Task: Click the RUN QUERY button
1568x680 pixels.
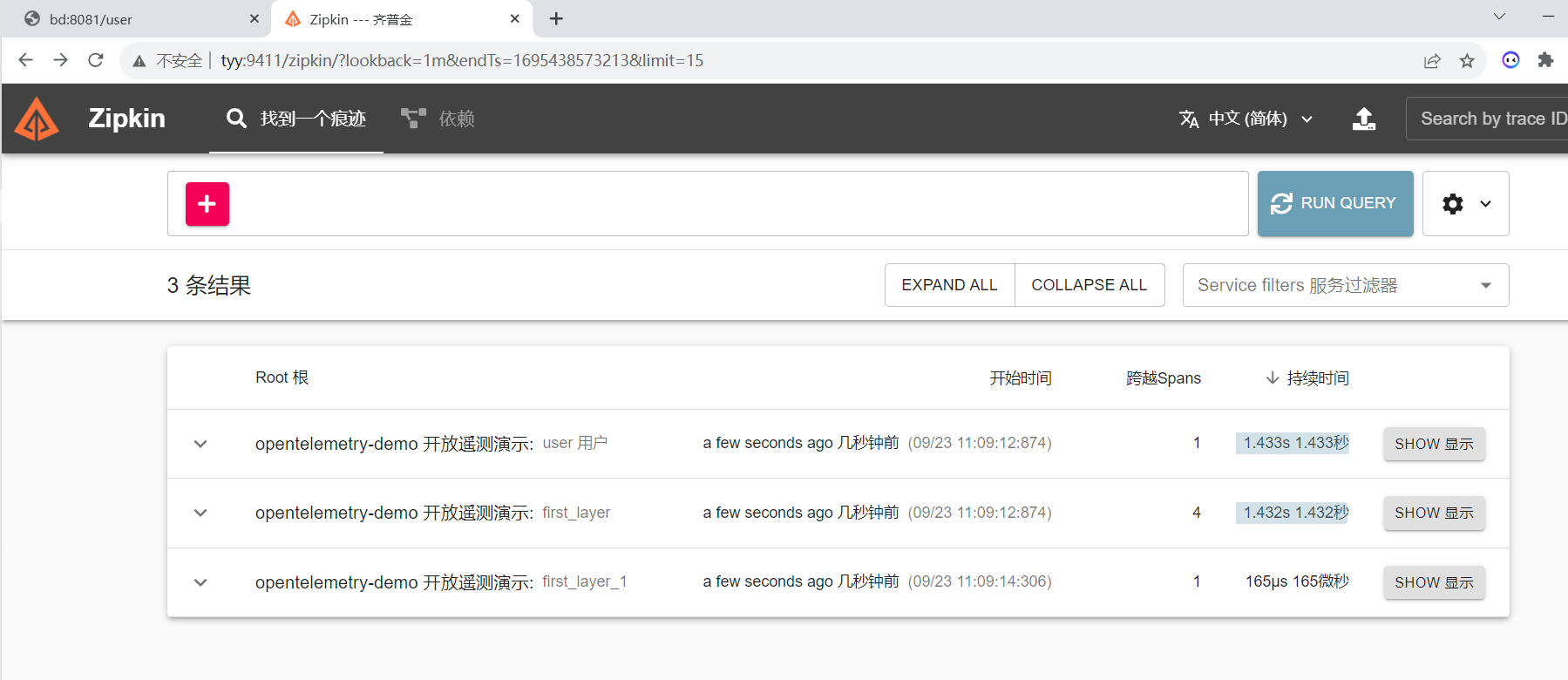Action: pyautogui.click(x=1335, y=204)
